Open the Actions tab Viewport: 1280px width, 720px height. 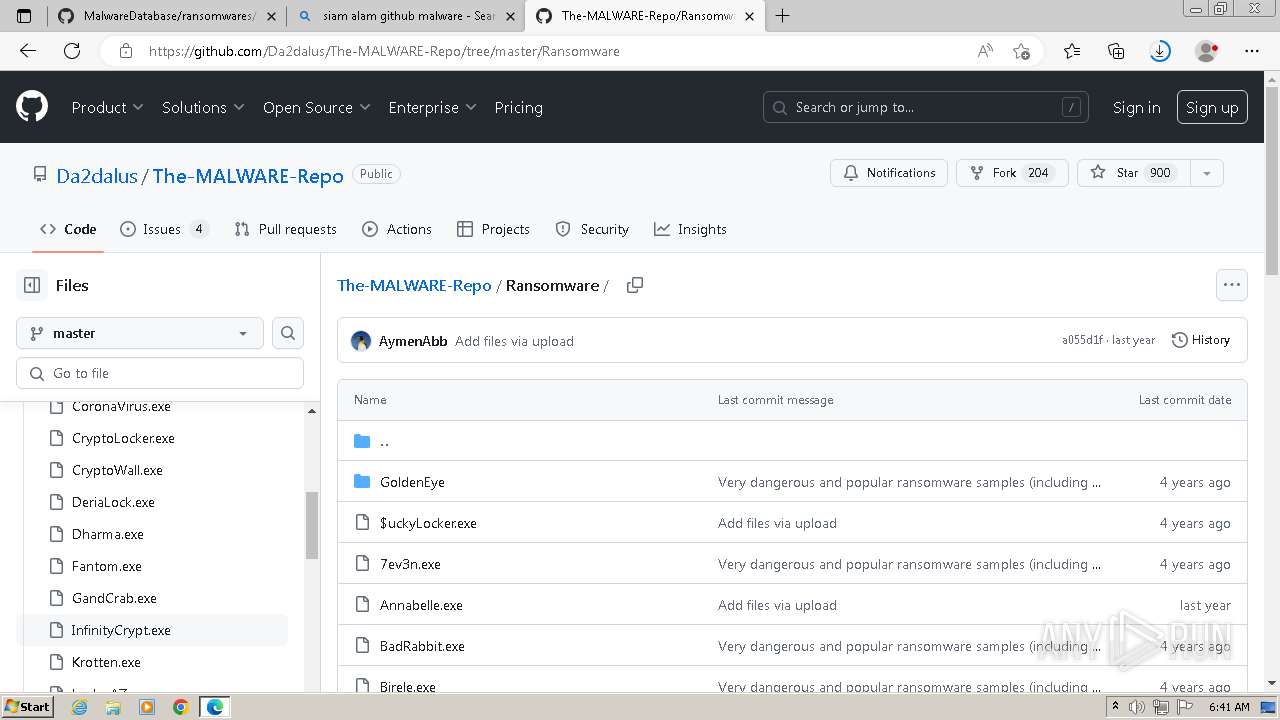[x=397, y=229]
